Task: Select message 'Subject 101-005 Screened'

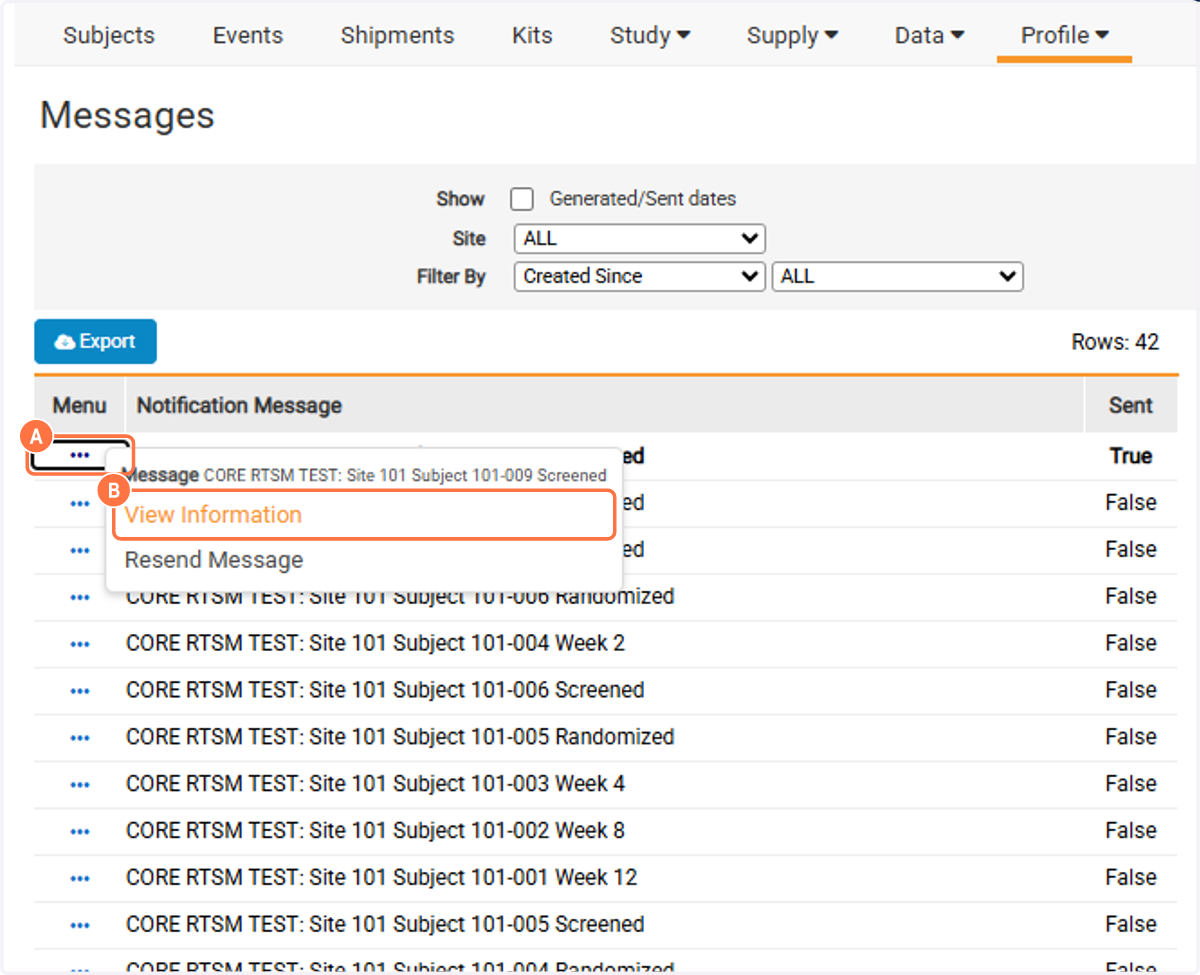Action: point(385,925)
